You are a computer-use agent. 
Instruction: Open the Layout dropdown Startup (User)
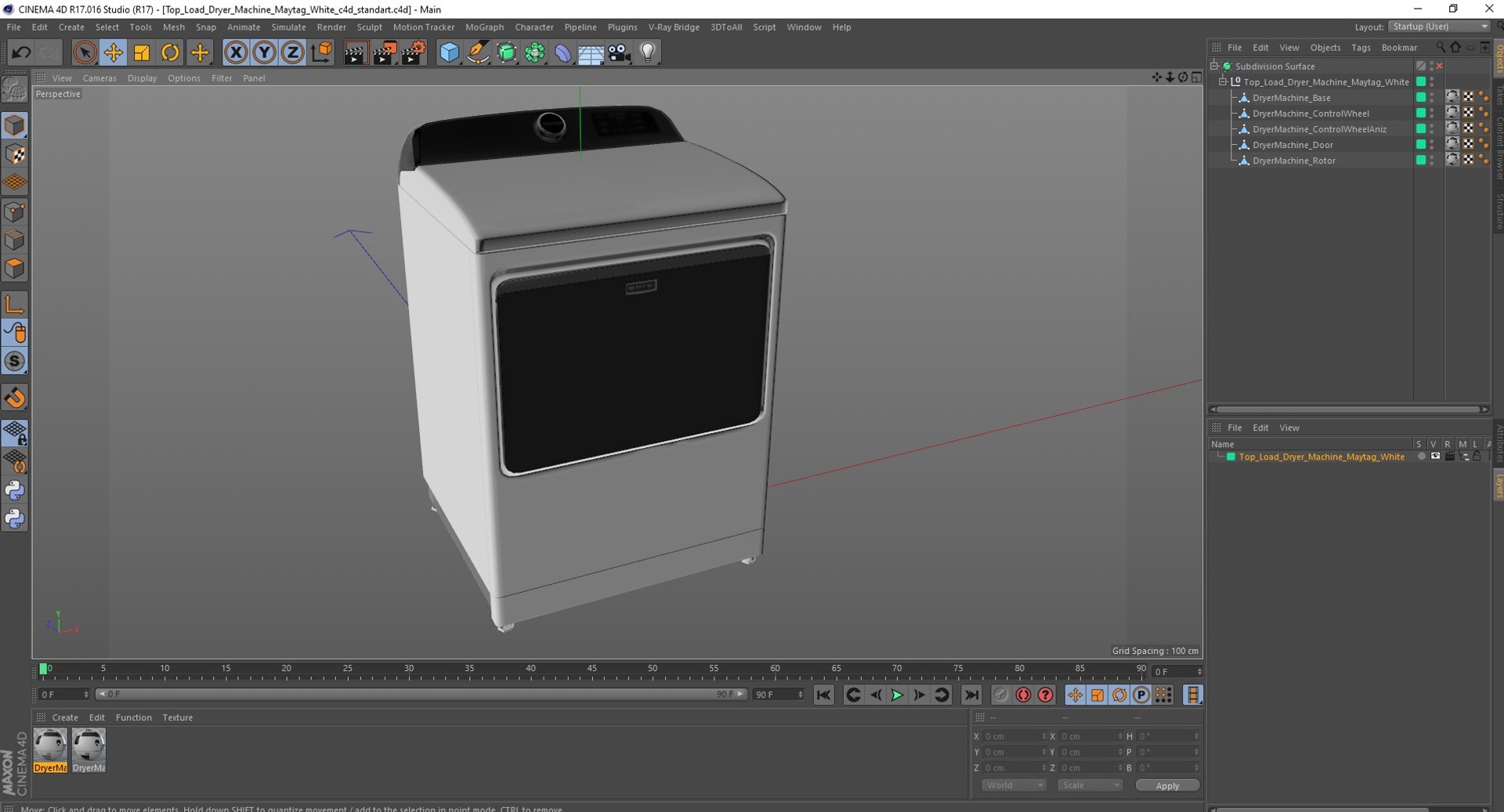pyautogui.click(x=1439, y=27)
